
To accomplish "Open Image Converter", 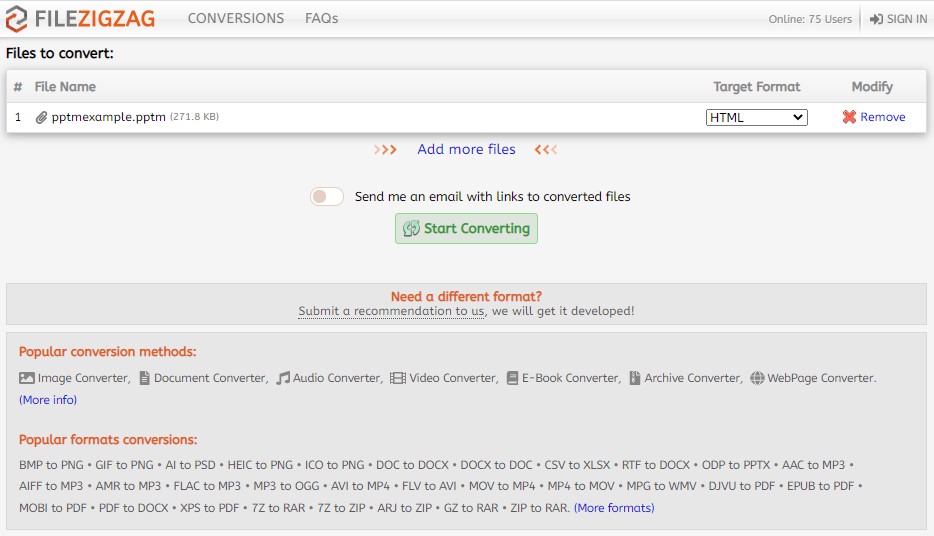I will pyautogui.click(x=83, y=378).
